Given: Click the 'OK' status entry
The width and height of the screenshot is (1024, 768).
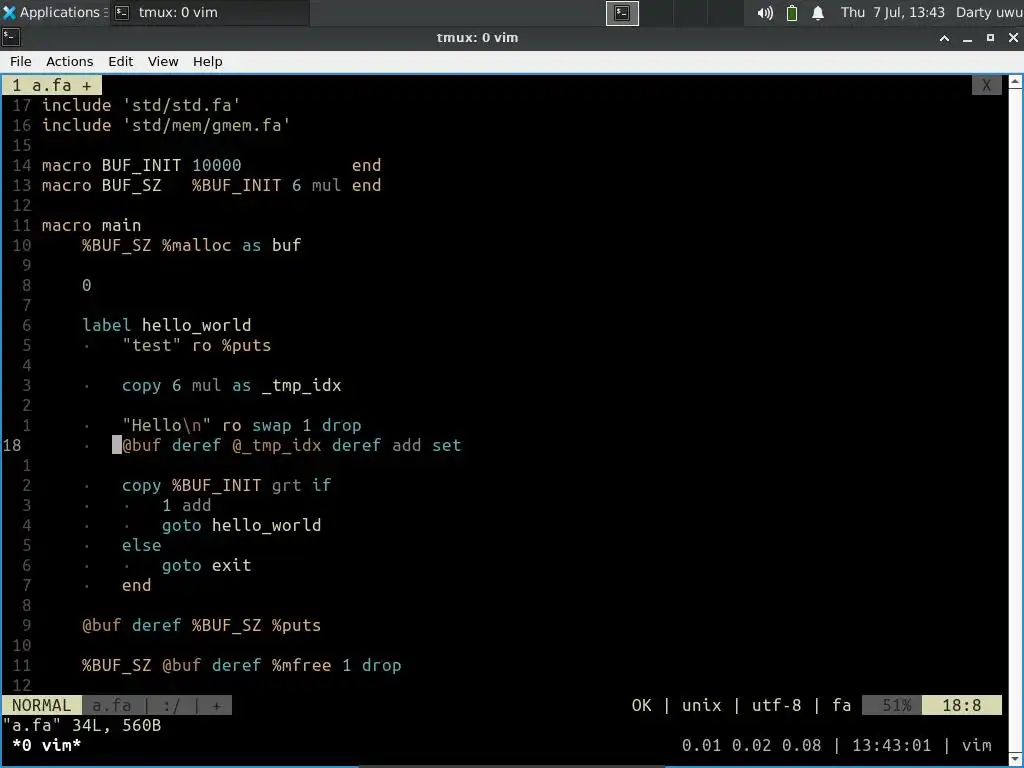Looking at the screenshot, I should [641, 705].
